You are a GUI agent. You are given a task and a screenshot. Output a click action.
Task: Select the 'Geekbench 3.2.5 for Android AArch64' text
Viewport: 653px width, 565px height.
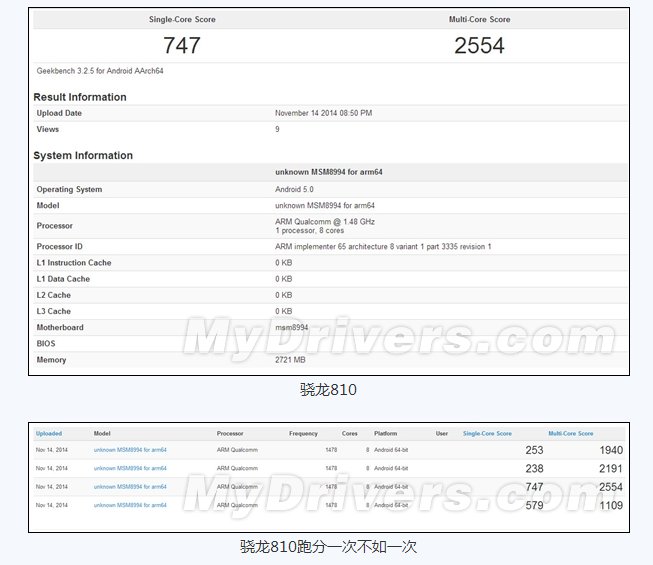(x=100, y=71)
